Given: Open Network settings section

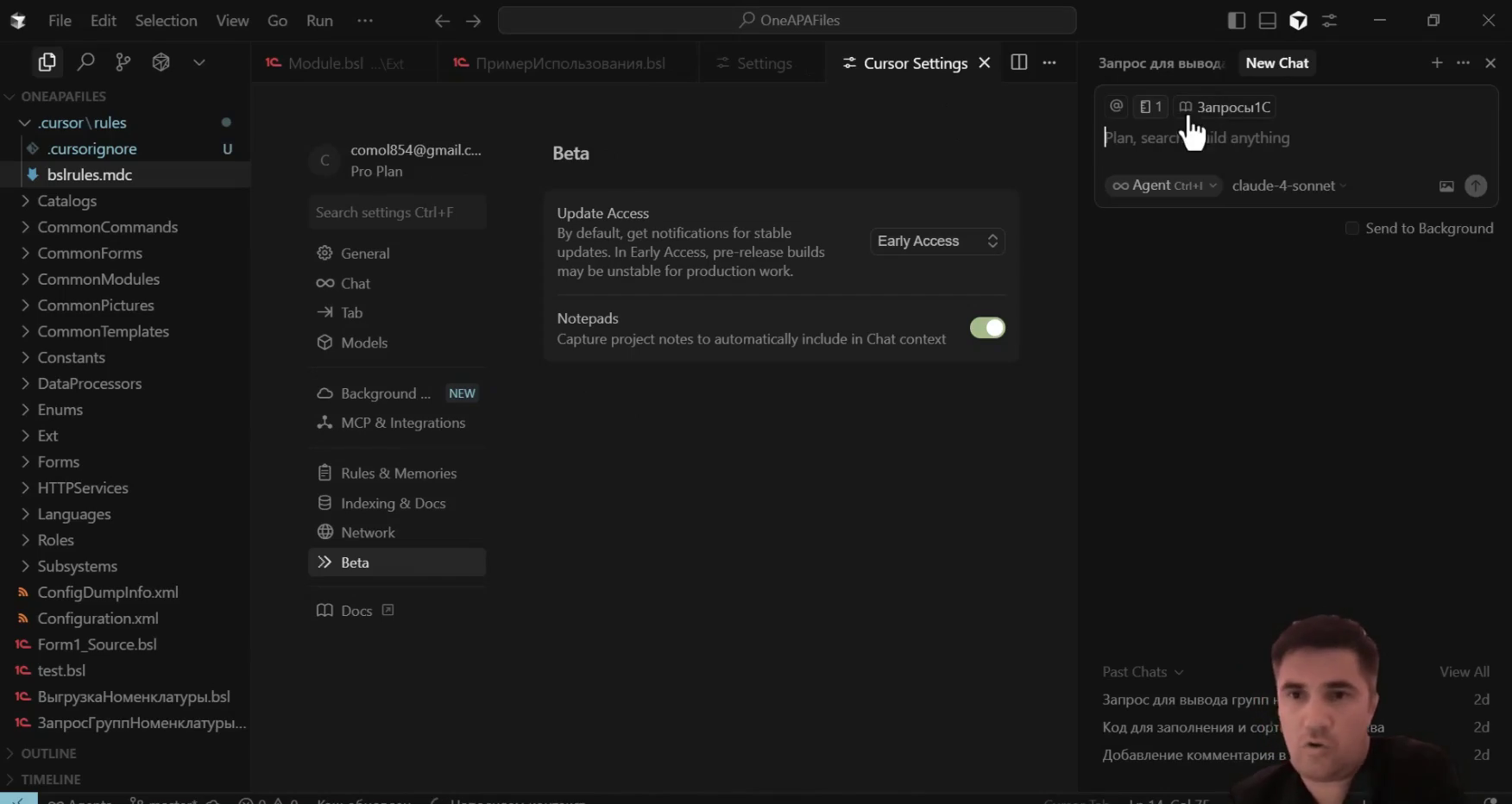Looking at the screenshot, I should click(397, 532).
